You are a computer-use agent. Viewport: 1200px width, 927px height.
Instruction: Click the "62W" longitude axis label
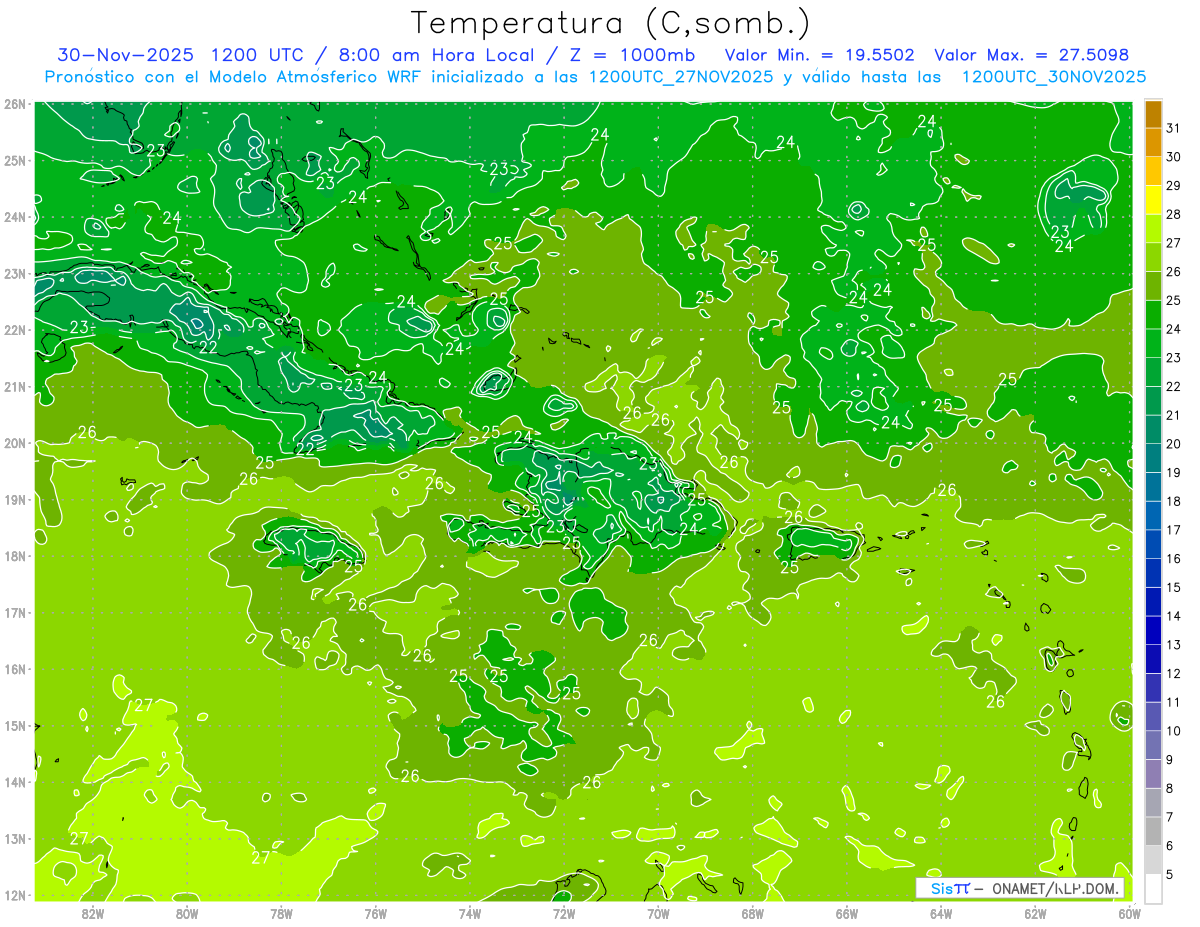pos(1035,912)
